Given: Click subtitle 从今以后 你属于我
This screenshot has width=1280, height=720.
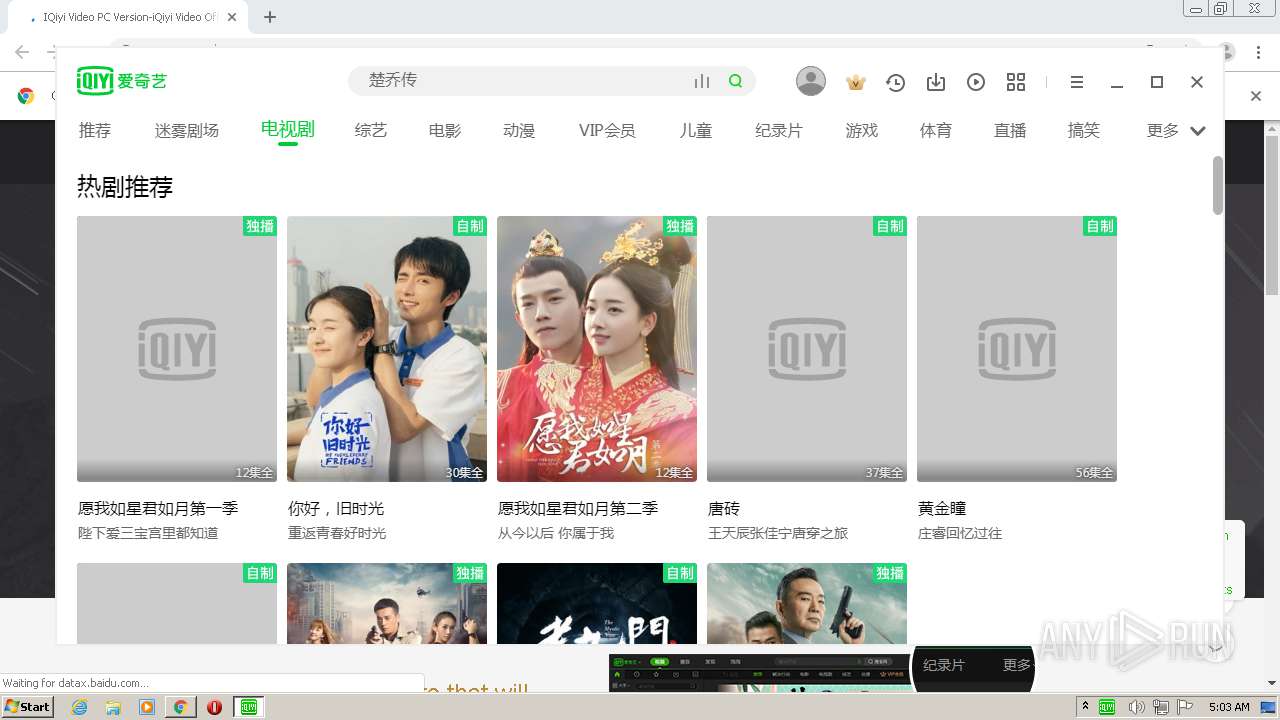Looking at the screenshot, I should coord(556,533).
